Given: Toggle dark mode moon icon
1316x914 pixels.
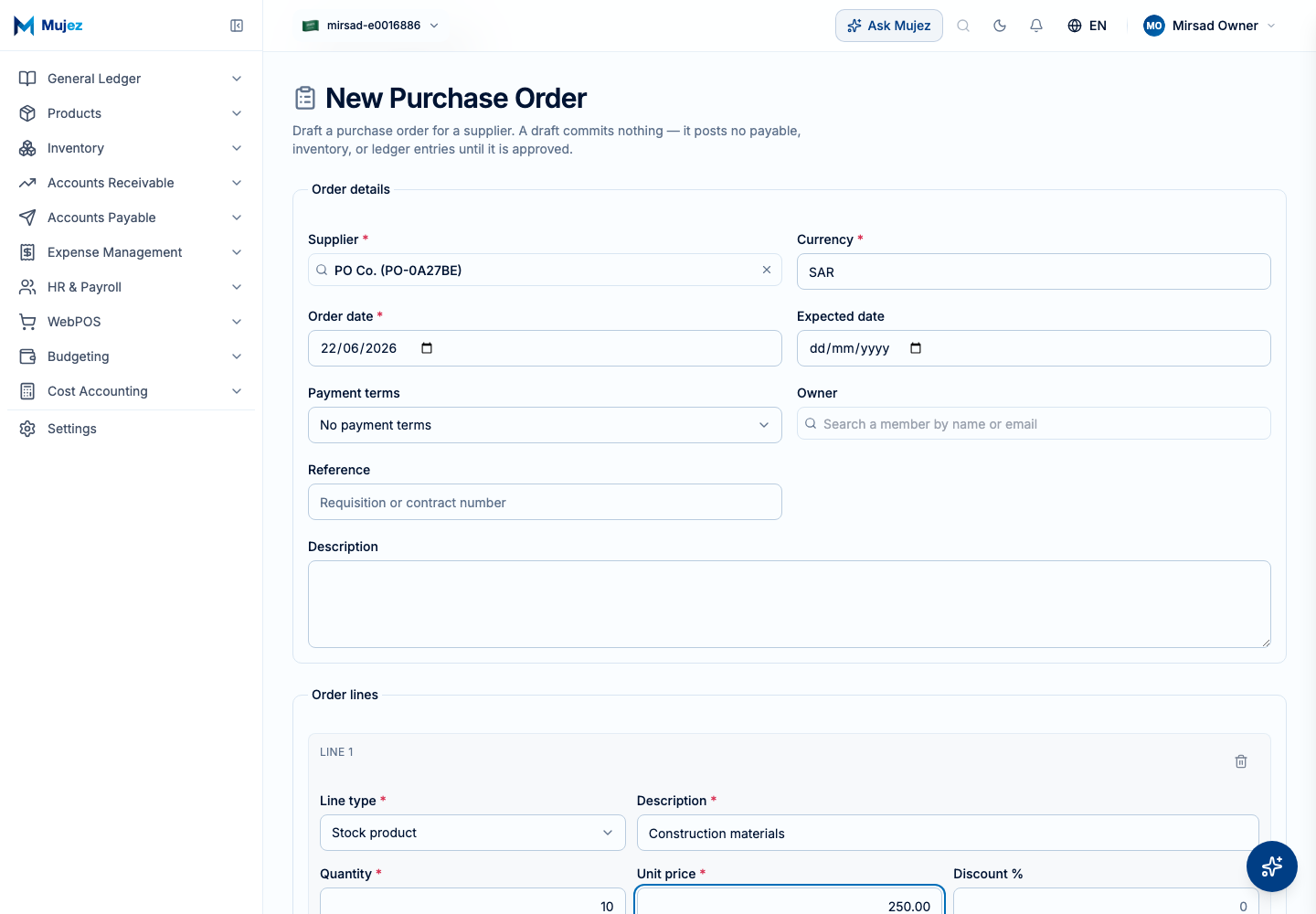Looking at the screenshot, I should pos(1000,26).
